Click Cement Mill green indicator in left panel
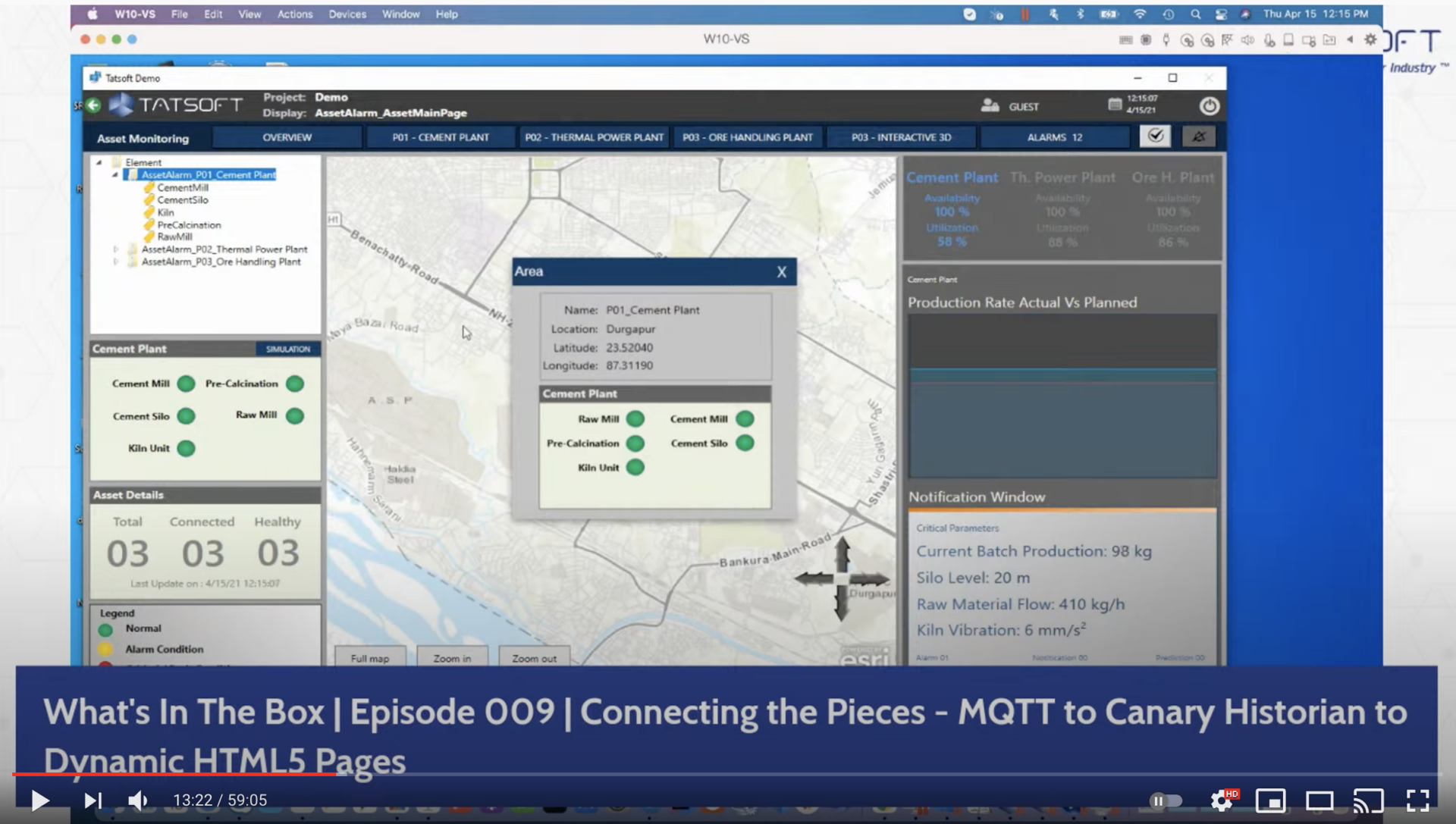Viewport: 1456px width, 824px height. (186, 384)
